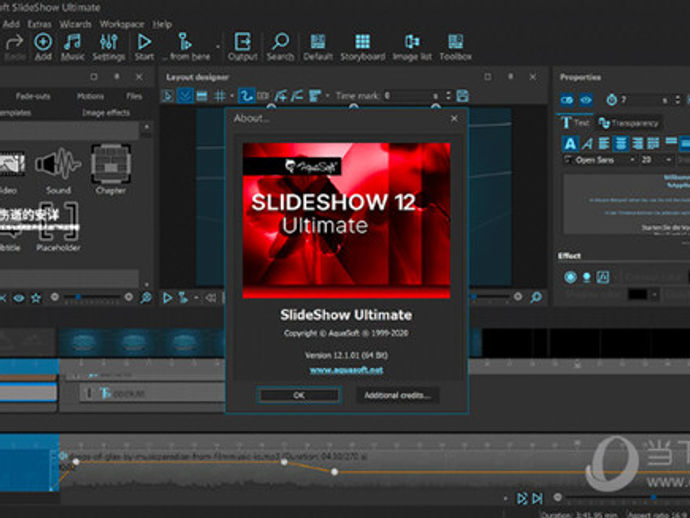690x518 pixels.
Task: Click the magnifier zoom icon below the Toolbox
Action: pos(146,298)
